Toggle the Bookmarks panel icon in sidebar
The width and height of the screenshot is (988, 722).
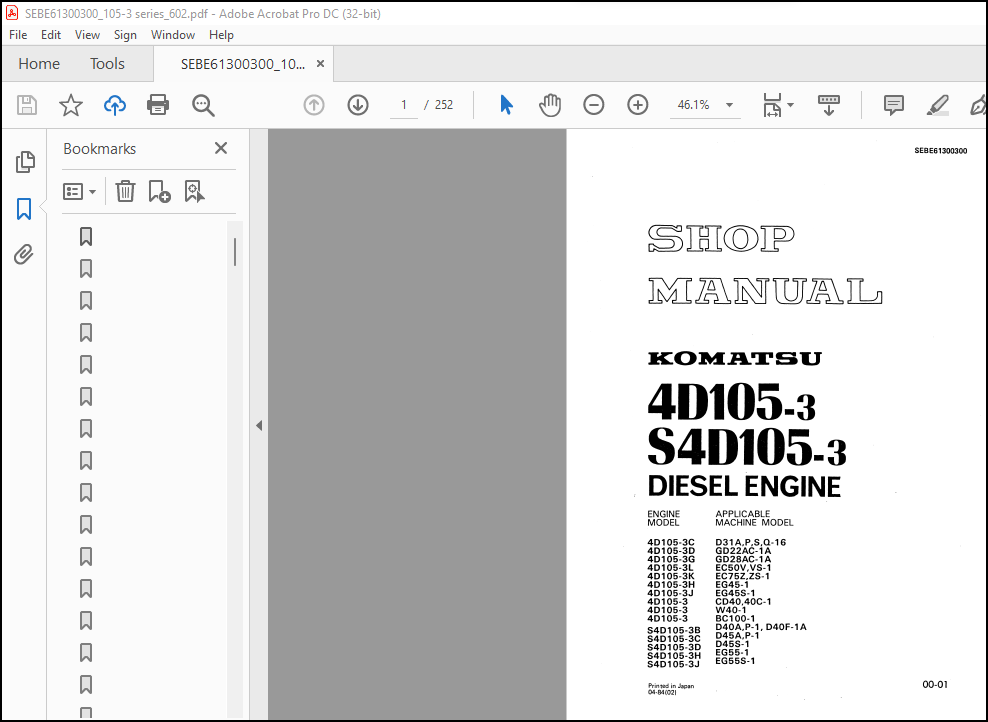24,209
